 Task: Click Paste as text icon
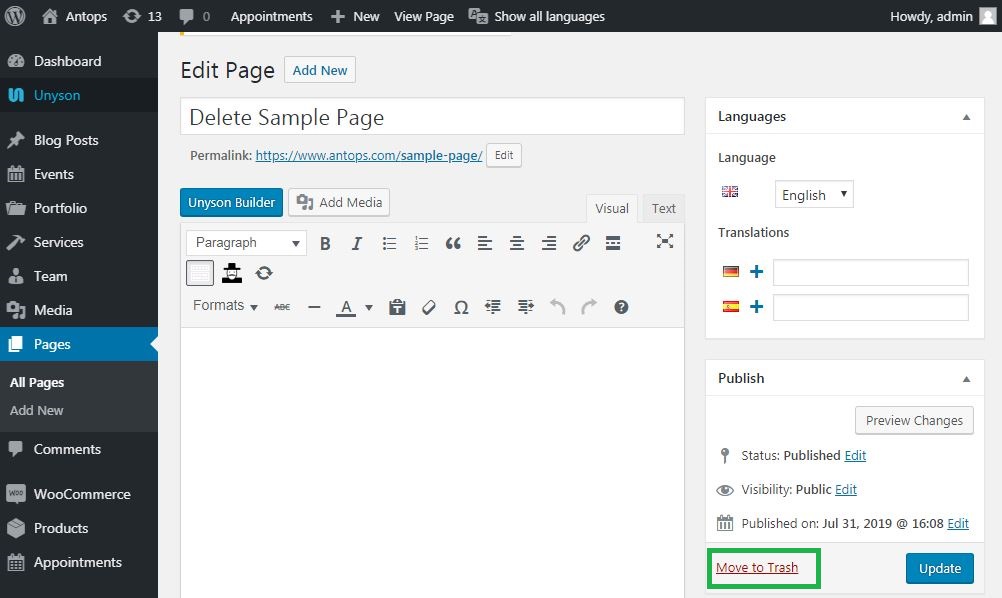[x=397, y=307]
